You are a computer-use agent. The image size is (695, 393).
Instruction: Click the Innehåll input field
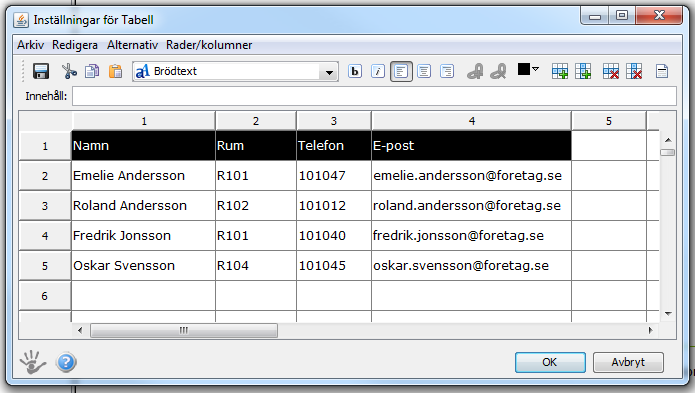pos(375,96)
